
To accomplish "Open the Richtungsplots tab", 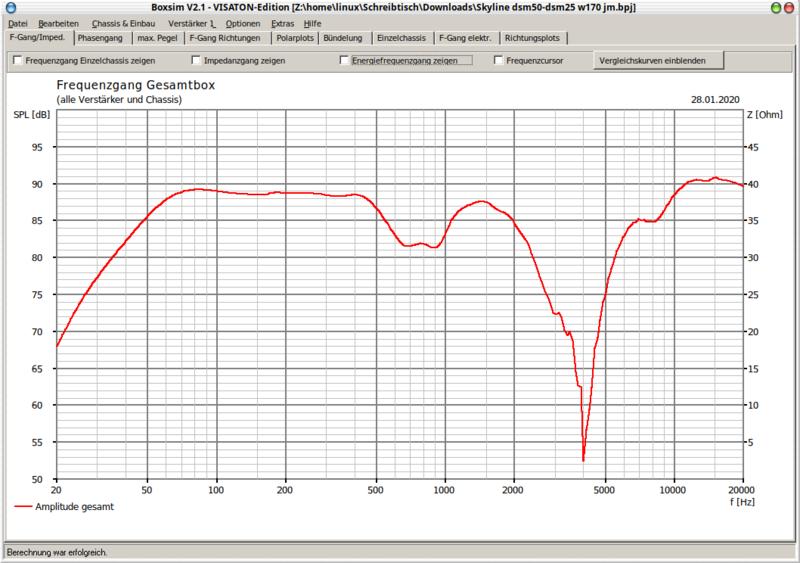I will click(x=533, y=38).
